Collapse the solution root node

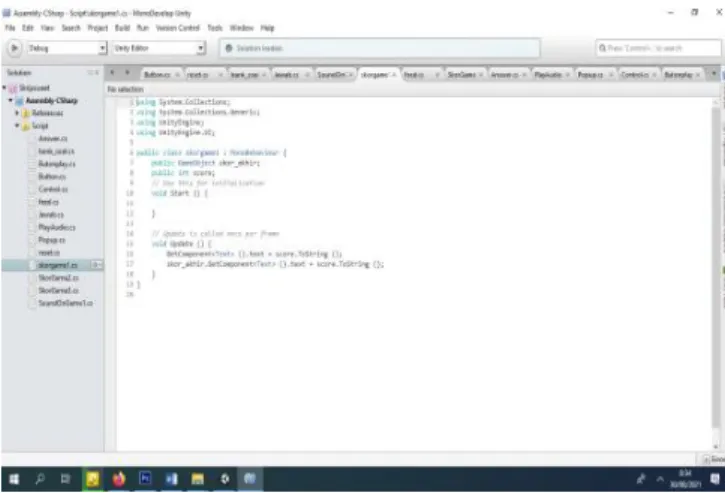(4, 88)
